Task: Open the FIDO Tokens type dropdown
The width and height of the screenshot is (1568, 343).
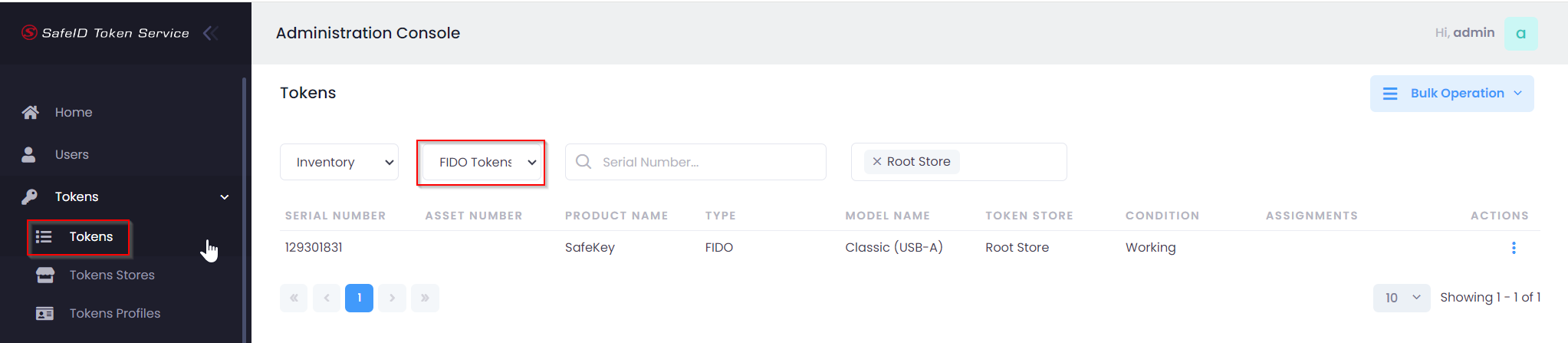Action: (482, 163)
